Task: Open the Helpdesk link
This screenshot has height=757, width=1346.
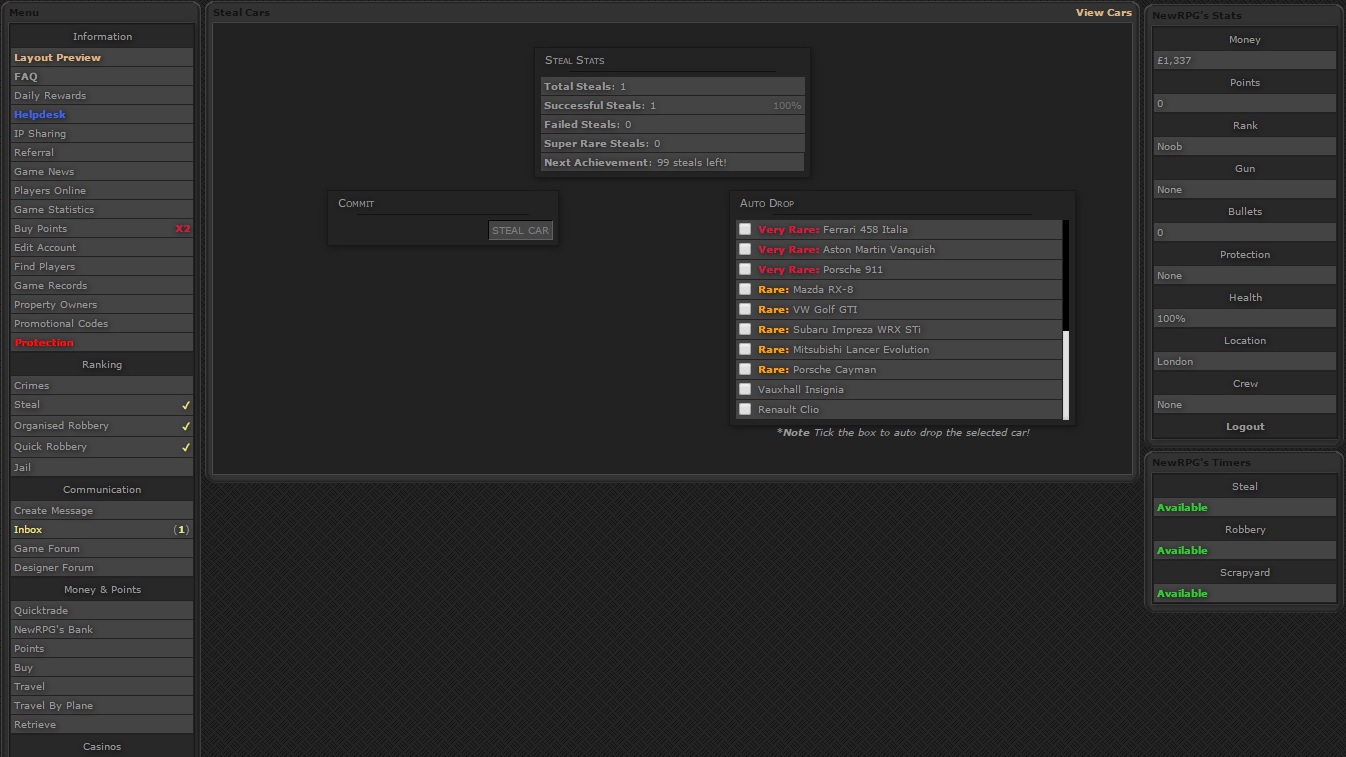Action: (101, 115)
